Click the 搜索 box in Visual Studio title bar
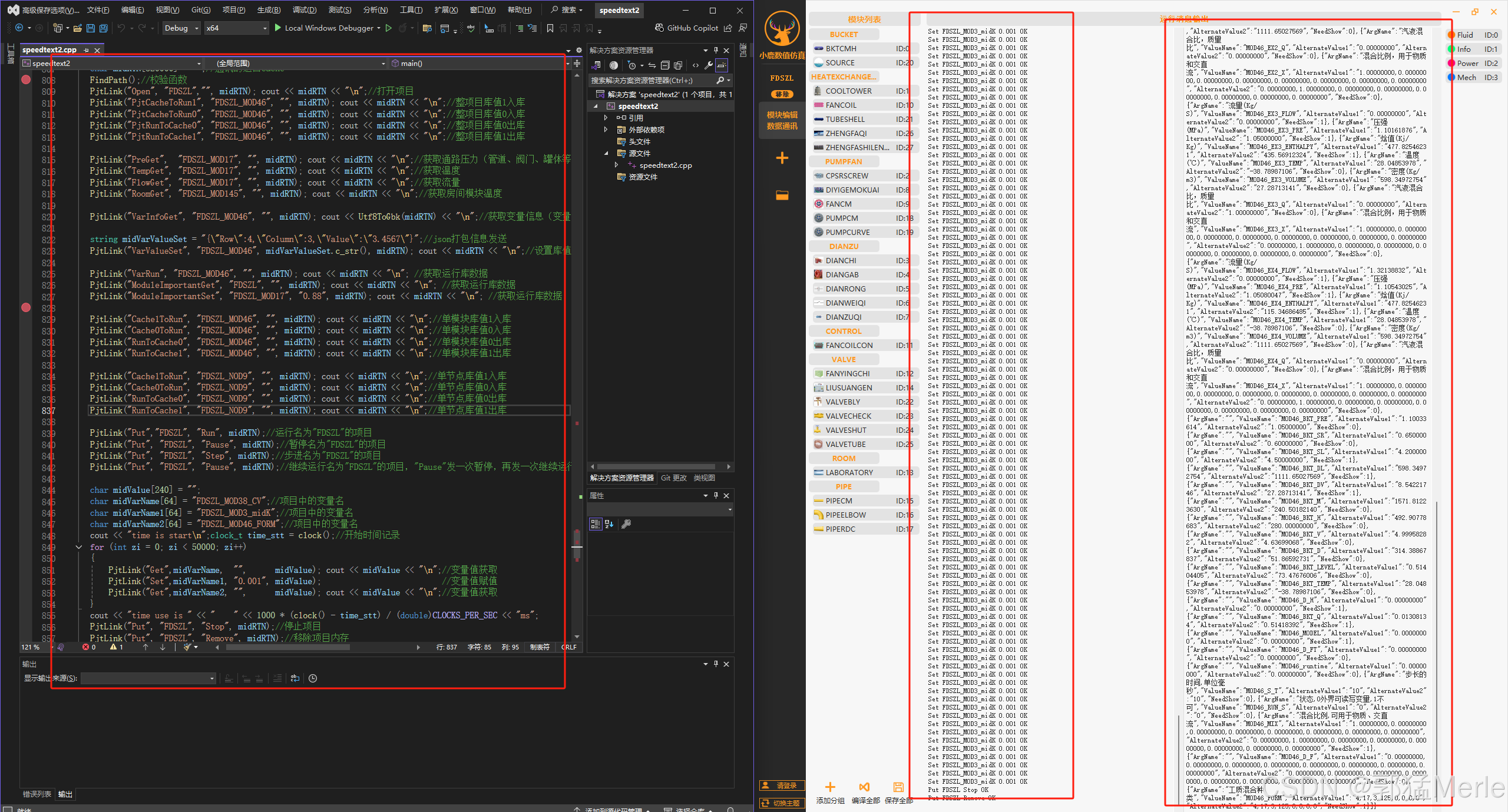 click(567, 10)
